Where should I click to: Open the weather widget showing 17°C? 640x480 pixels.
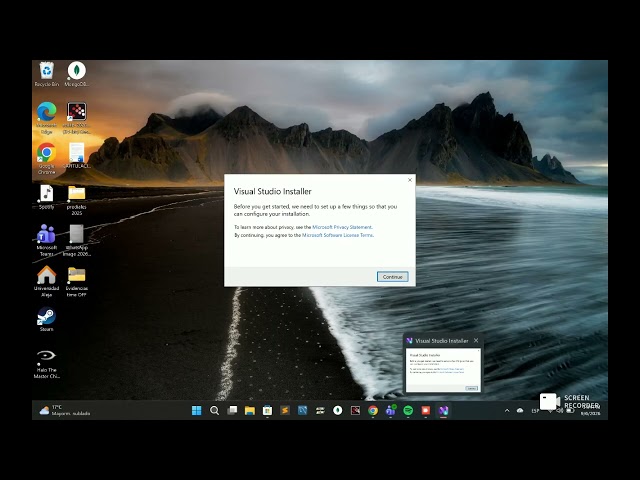pyautogui.click(x=64, y=411)
